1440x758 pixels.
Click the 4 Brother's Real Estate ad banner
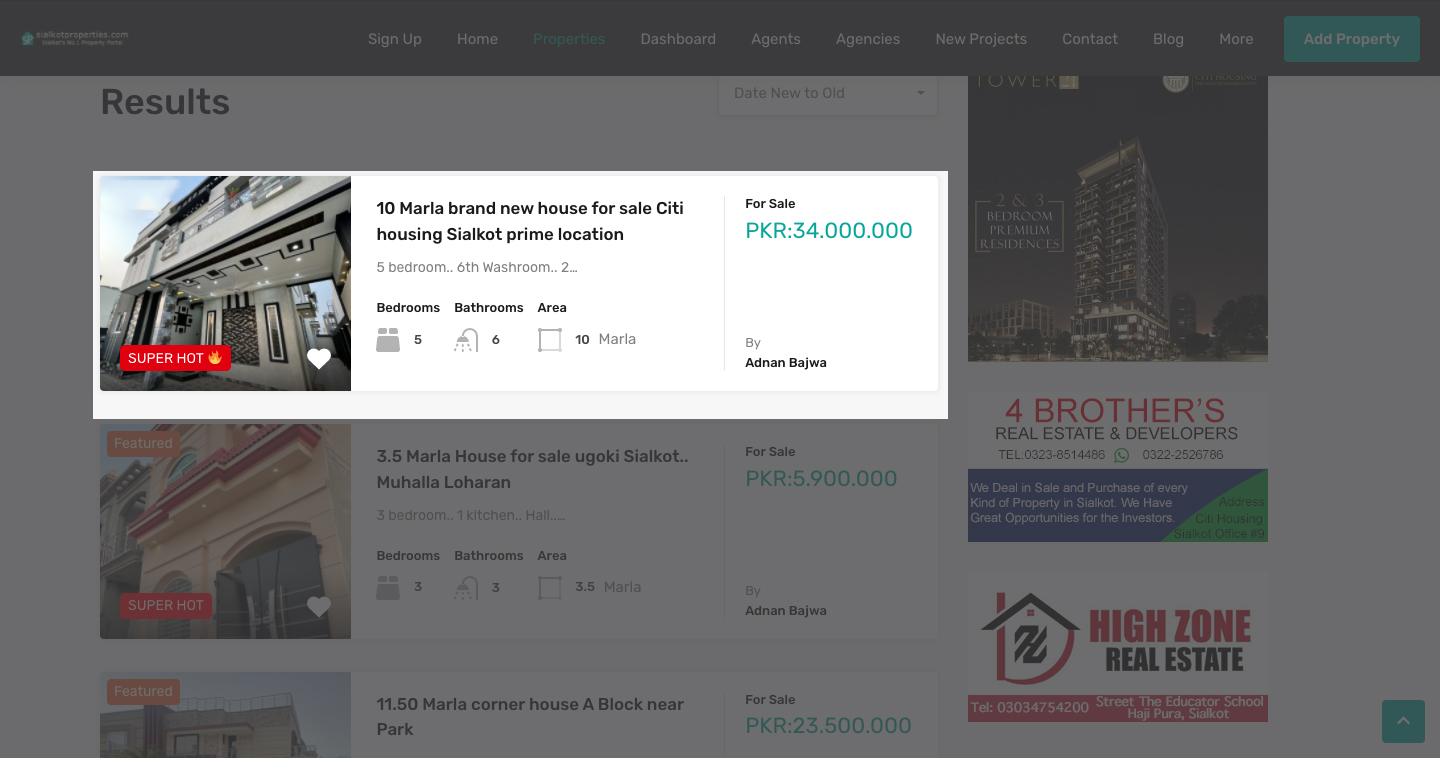(x=1118, y=467)
